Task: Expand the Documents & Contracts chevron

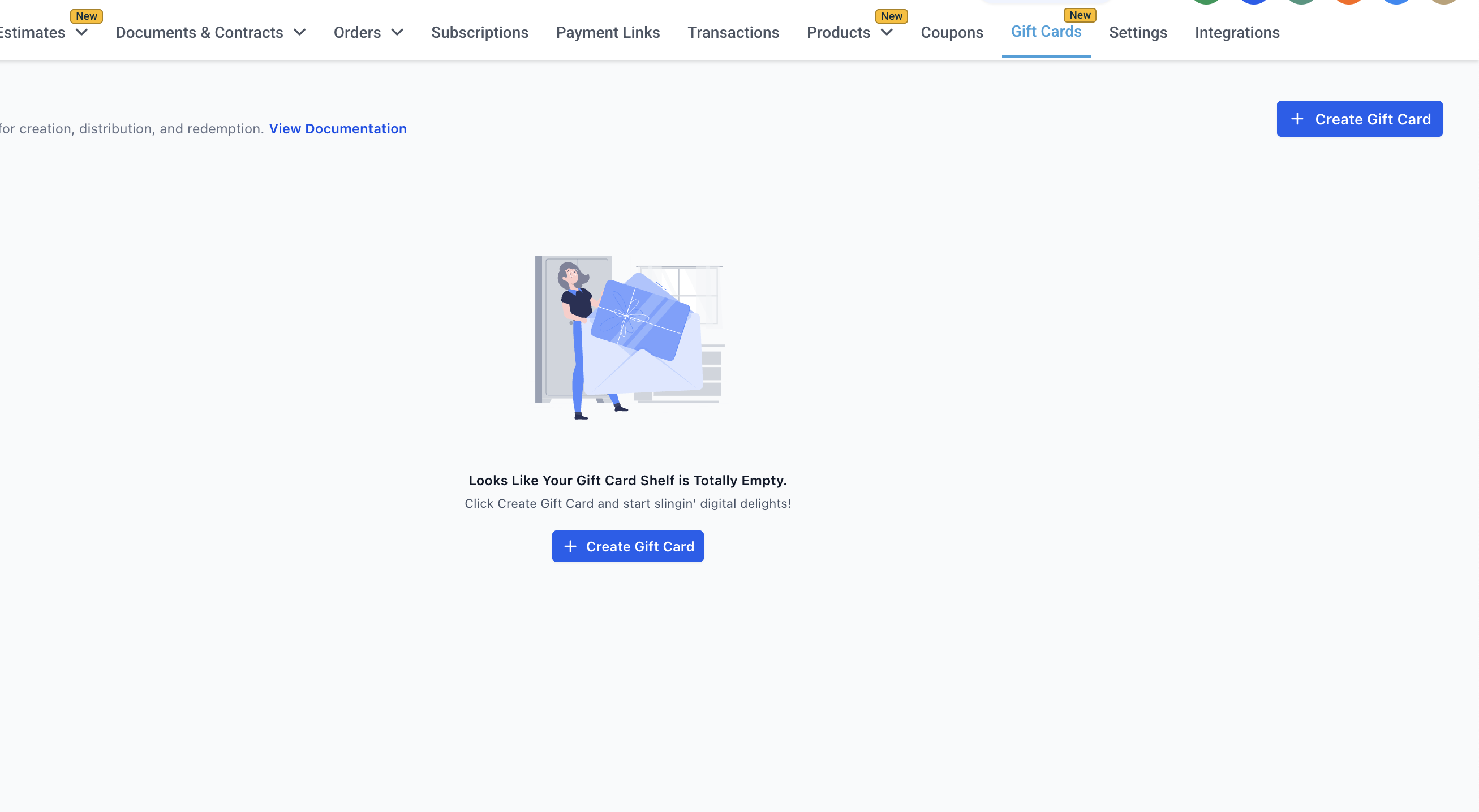Action: click(x=300, y=33)
